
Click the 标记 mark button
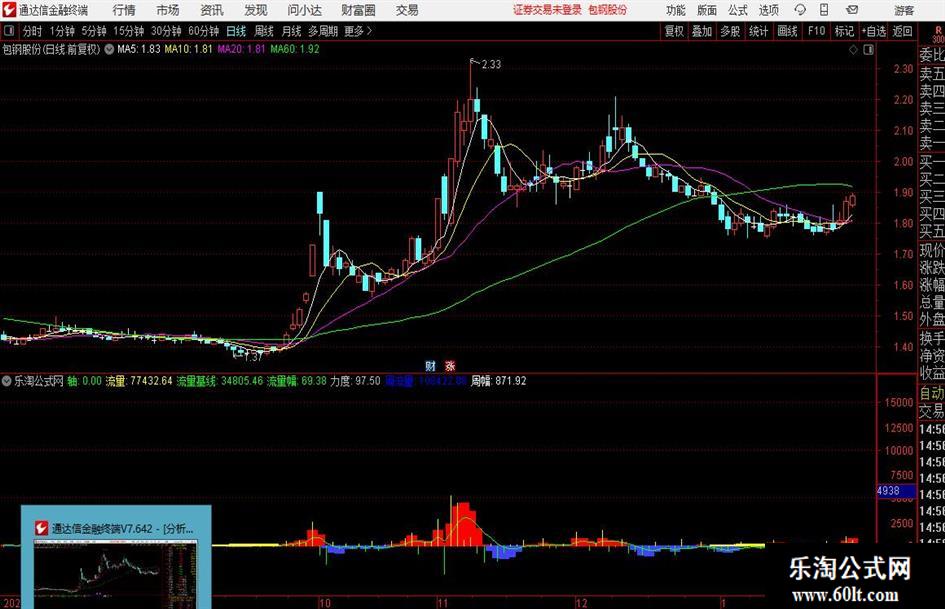click(844, 31)
